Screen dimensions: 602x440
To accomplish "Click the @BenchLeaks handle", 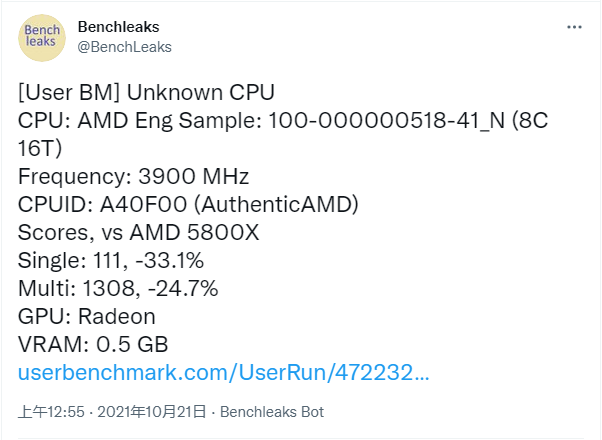I will (124, 46).
